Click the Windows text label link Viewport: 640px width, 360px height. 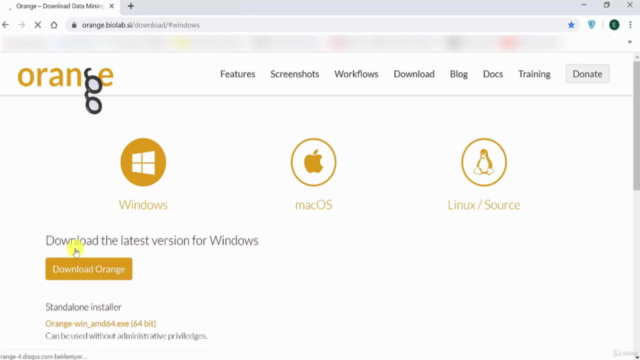[x=143, y=204]
